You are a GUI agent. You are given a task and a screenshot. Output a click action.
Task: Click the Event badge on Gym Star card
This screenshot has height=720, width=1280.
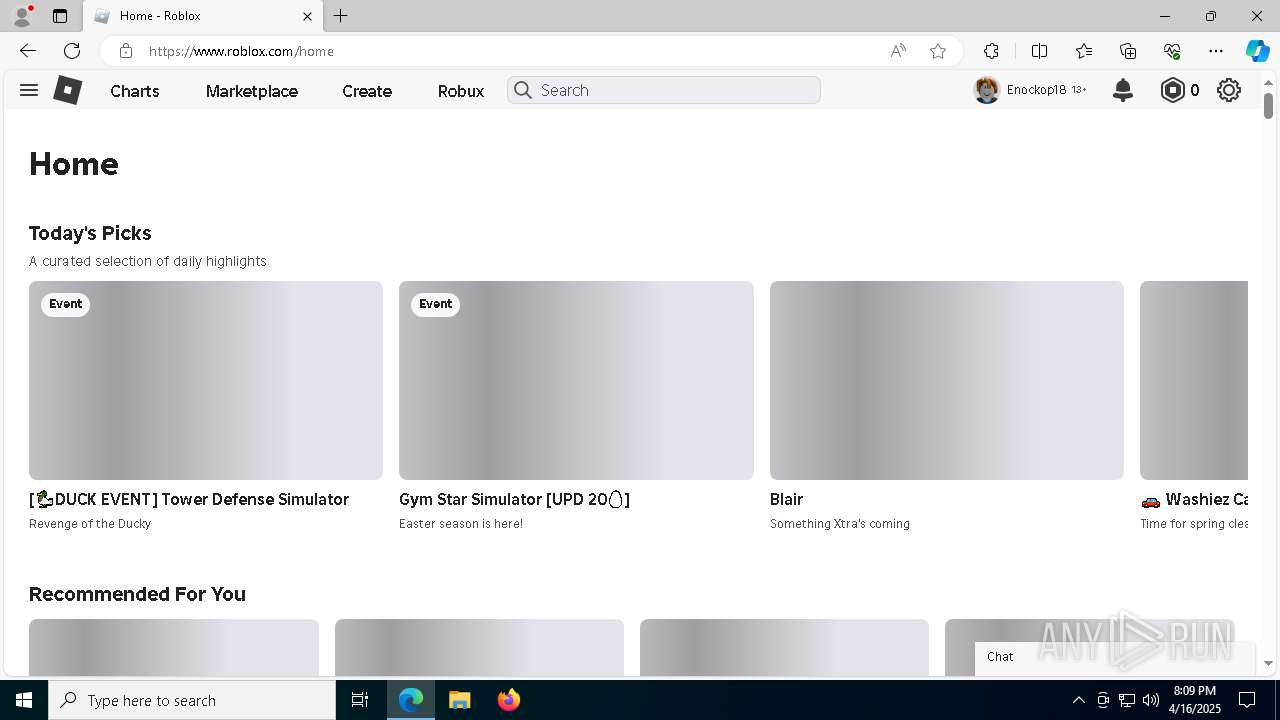[435, 304]
